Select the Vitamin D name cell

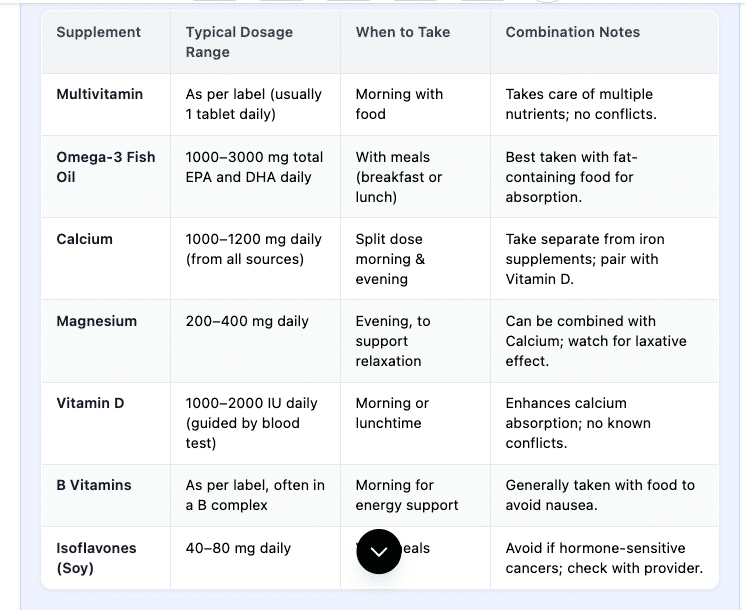point(90,403)
